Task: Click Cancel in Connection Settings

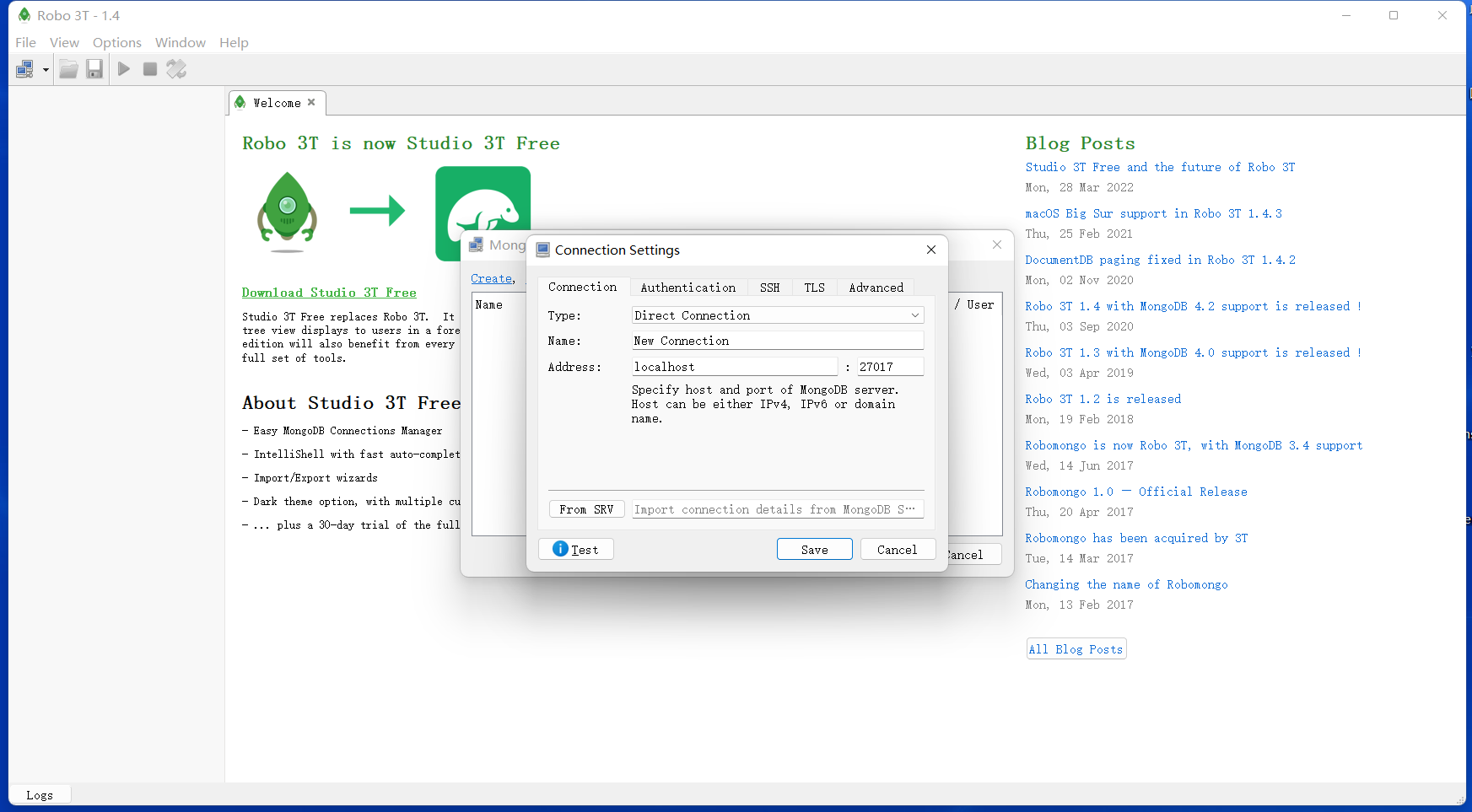Action: pos(898,550)
